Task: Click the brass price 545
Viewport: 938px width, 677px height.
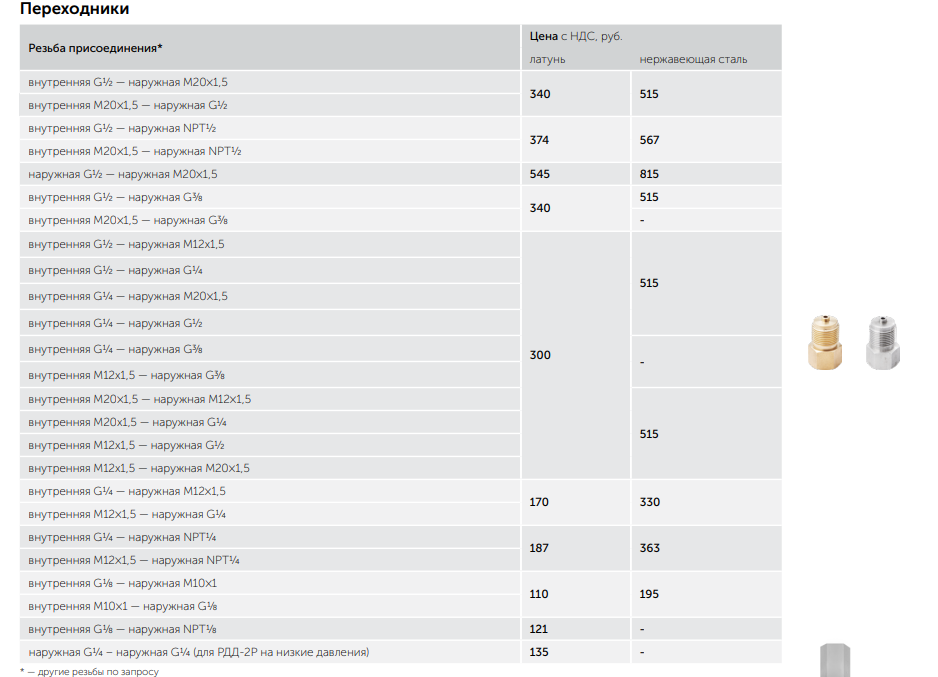Action: 540,174
